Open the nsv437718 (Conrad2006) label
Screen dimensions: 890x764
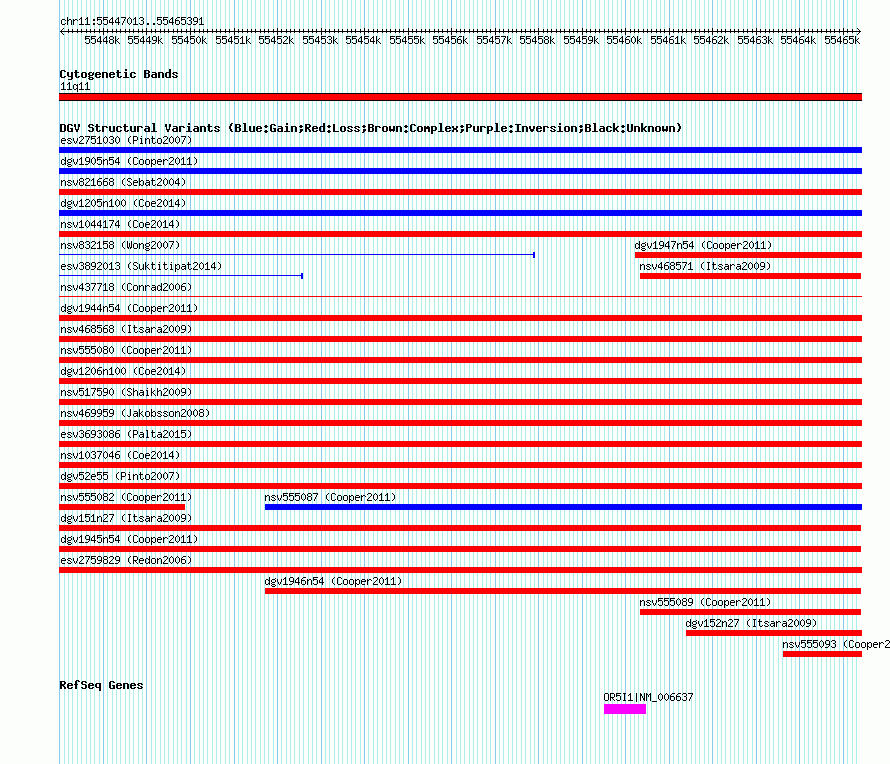pyautogui.click(x=126, y=287)
